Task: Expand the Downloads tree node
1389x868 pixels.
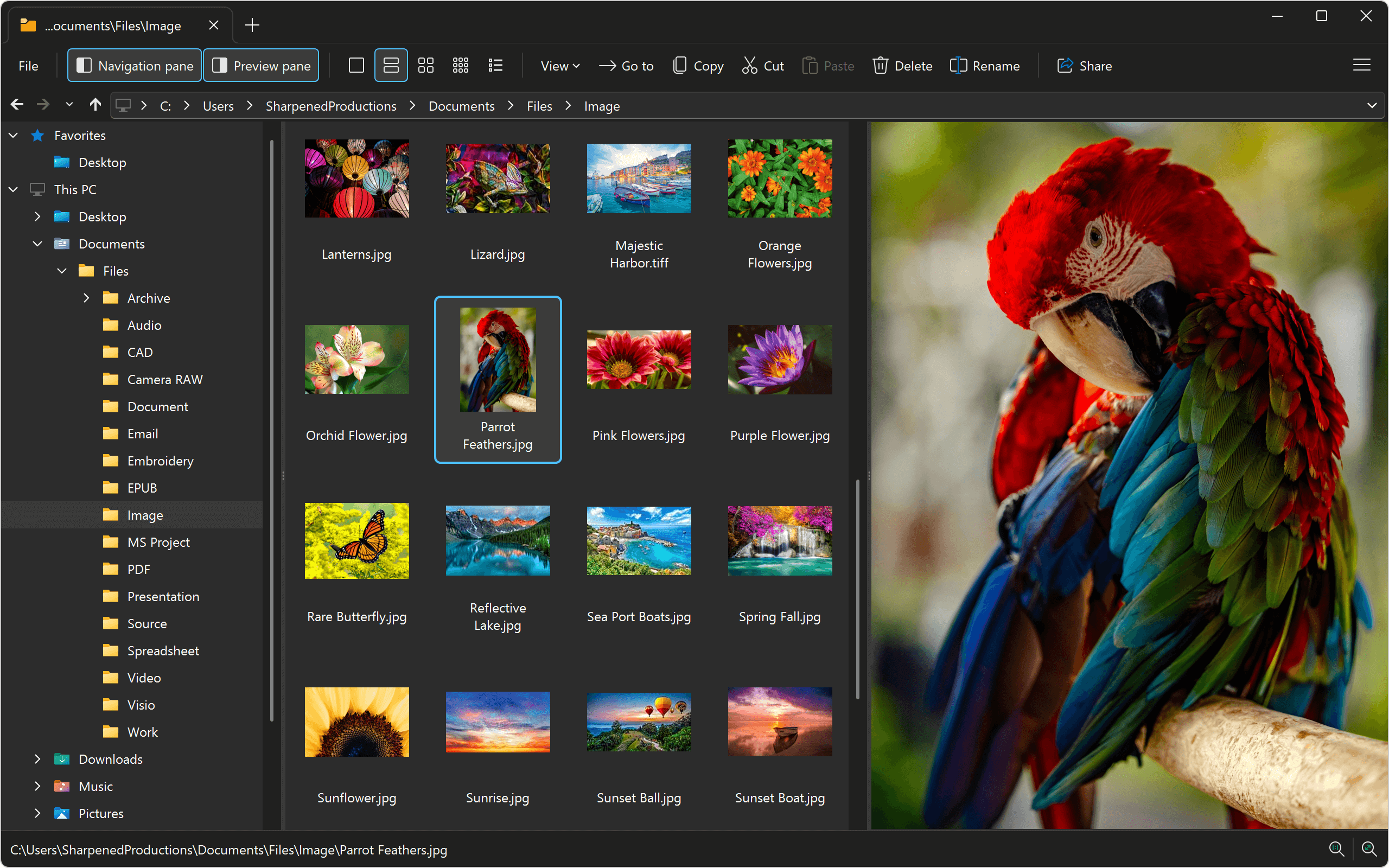Action: tap(37, 759)
